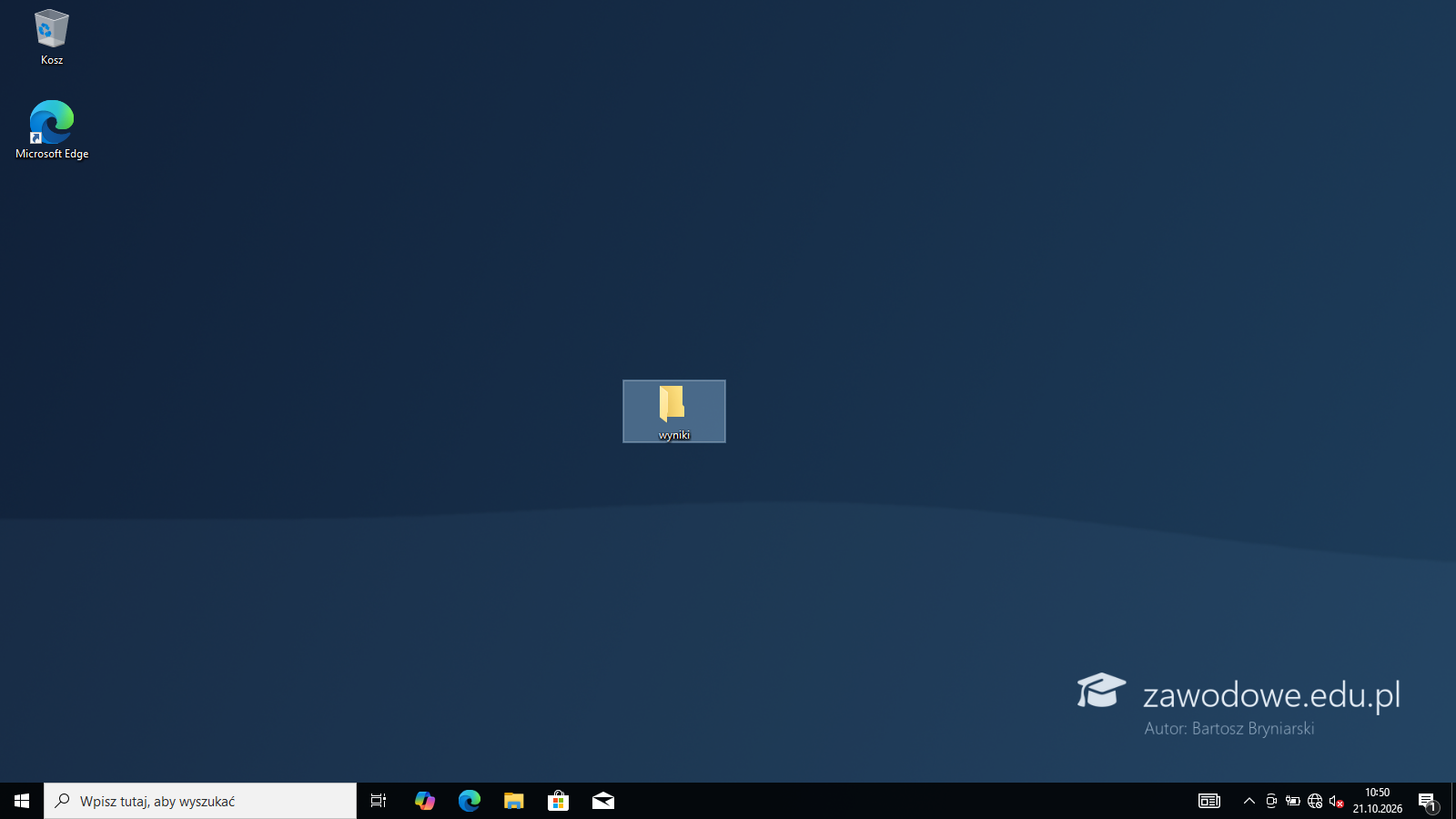
Task: Open Task View from the taskbar
Action: (379, 801)
